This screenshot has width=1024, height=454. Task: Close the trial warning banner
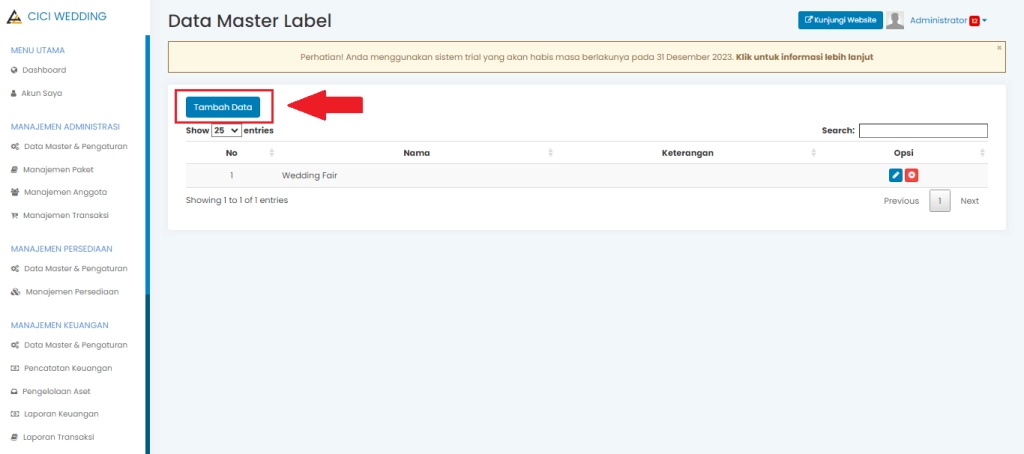click(999, 48)
